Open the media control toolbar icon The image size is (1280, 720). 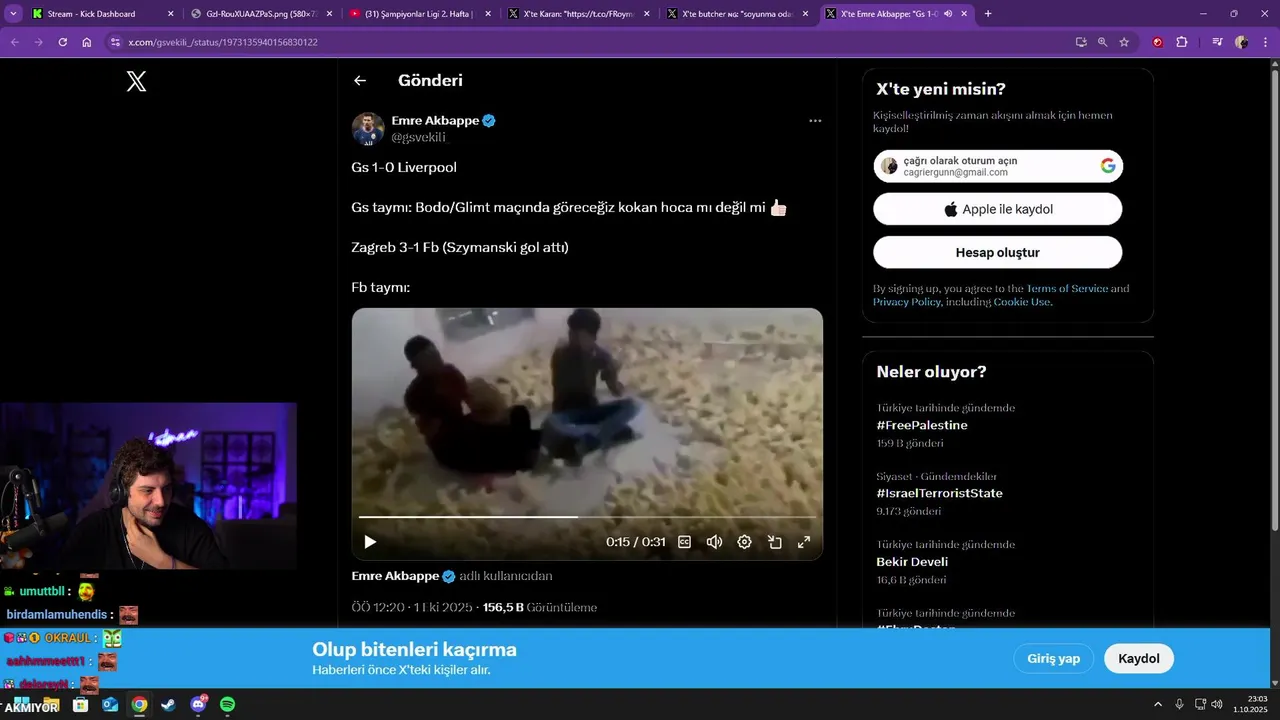(x=1217, y=42)
